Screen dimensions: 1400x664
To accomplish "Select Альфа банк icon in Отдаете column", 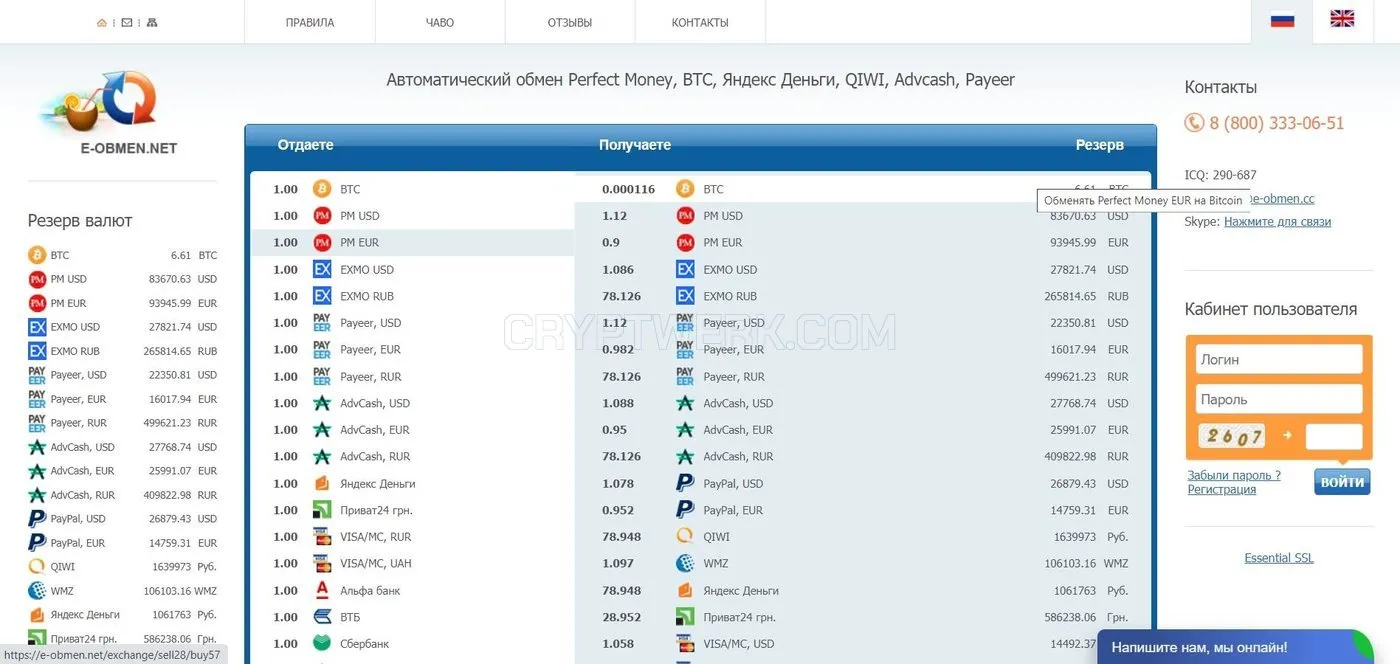I will tap(322, 590).
